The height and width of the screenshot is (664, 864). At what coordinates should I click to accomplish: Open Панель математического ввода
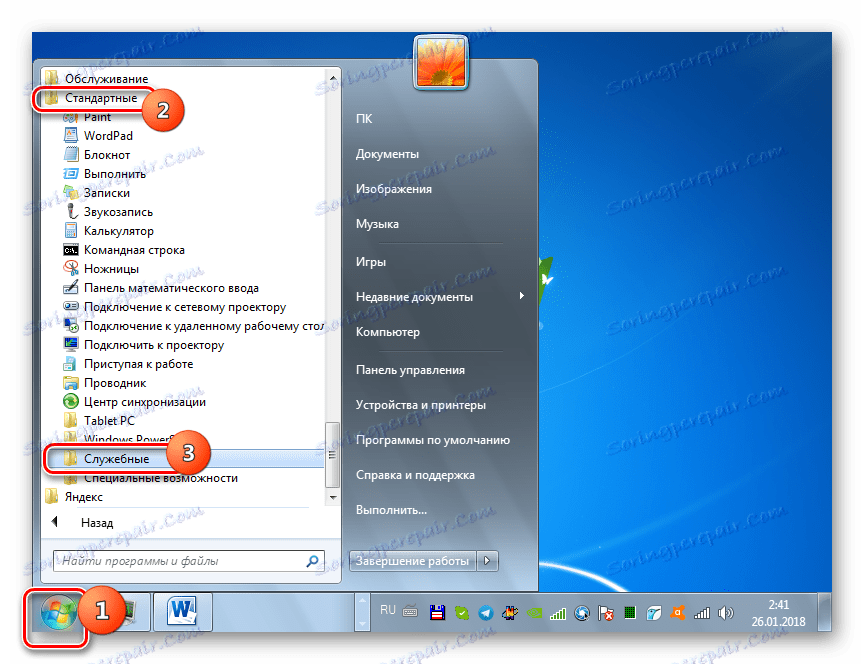click(171, 288)
